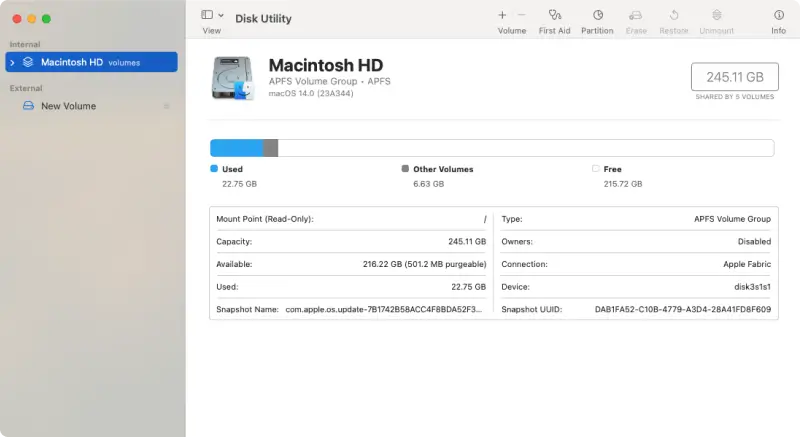Click the 245.11 GB capacity box
This screenshot has height=437, width=800.
coord(735,77)
